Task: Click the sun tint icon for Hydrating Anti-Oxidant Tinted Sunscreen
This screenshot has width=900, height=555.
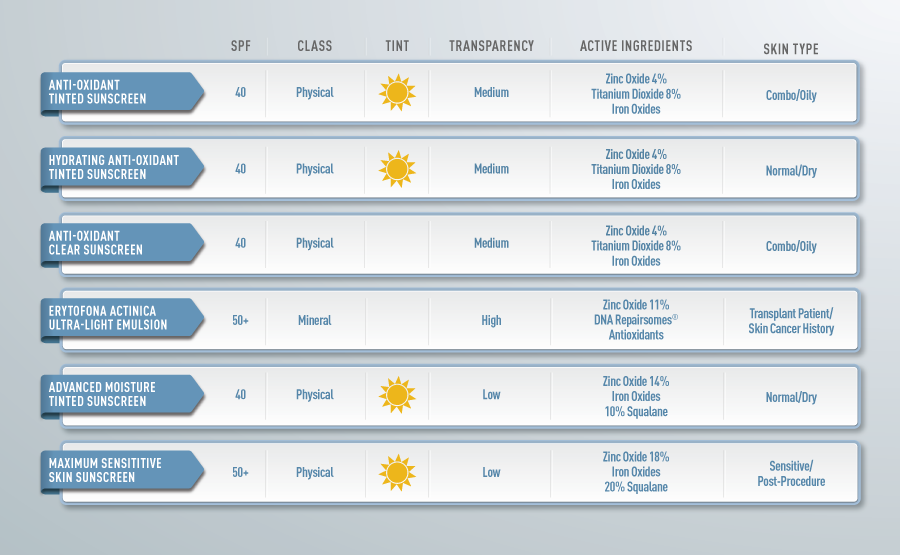Action: (397, 169)
